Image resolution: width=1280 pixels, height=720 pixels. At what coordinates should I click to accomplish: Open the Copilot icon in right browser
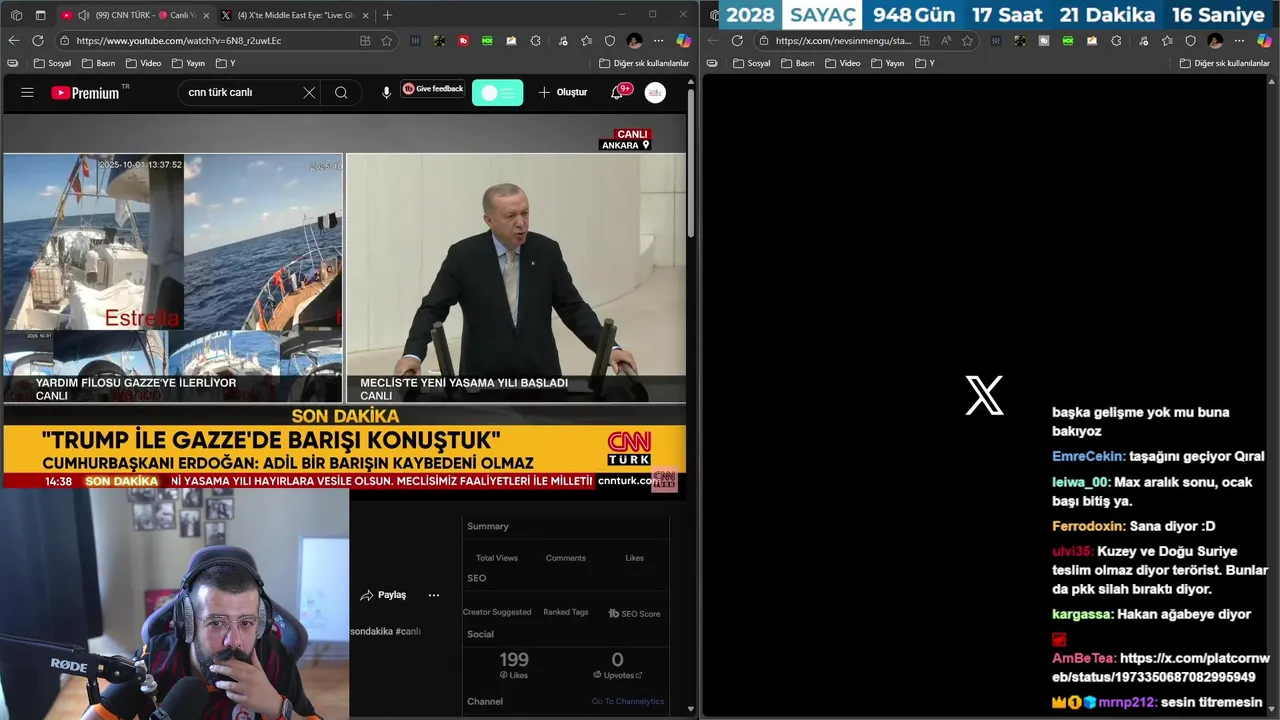coord(1265,41)
